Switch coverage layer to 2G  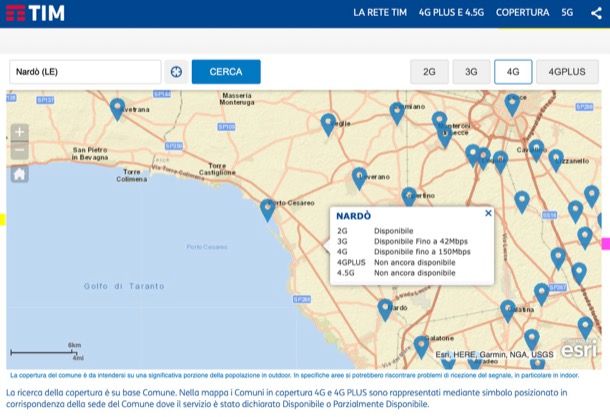tap(429, 72)
